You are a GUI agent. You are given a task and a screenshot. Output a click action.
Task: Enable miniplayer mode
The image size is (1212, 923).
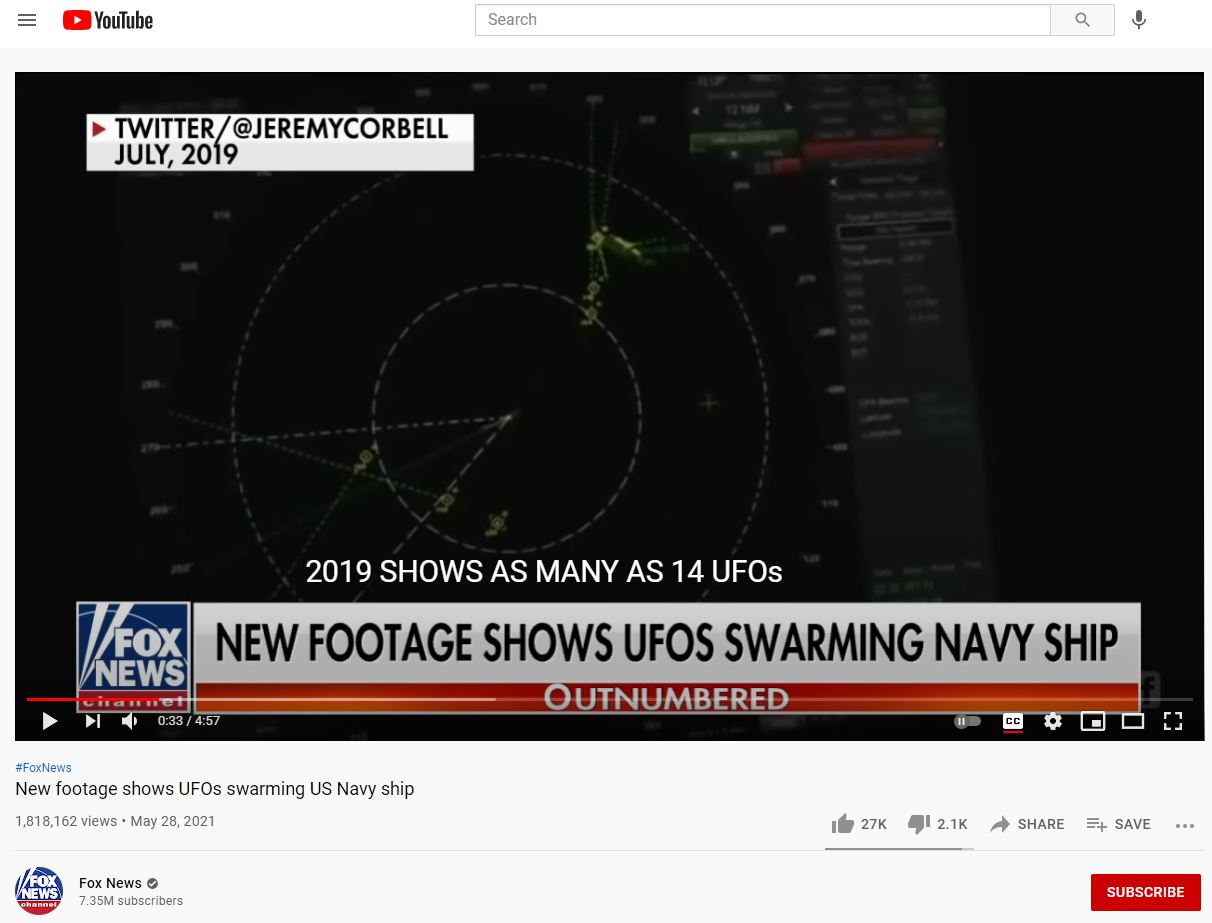(x=1093, y=720)
